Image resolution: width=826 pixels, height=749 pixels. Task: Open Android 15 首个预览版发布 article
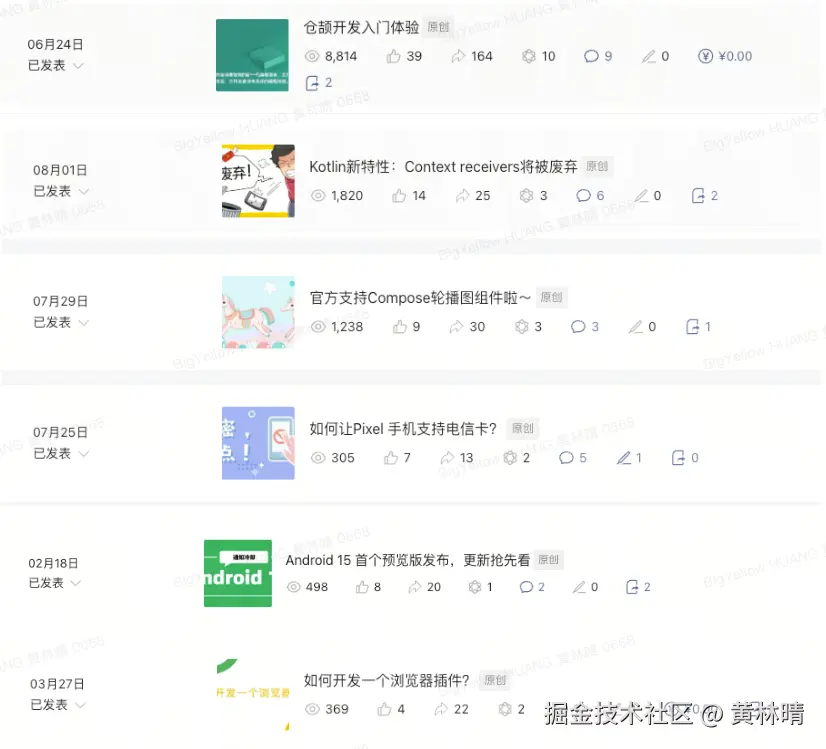click(x=408, y=560)
